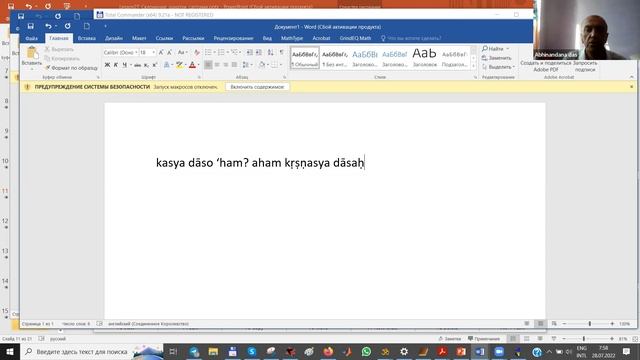The image size is (640, 360).
Task: Increase paragraph indent
Action: 259,53
